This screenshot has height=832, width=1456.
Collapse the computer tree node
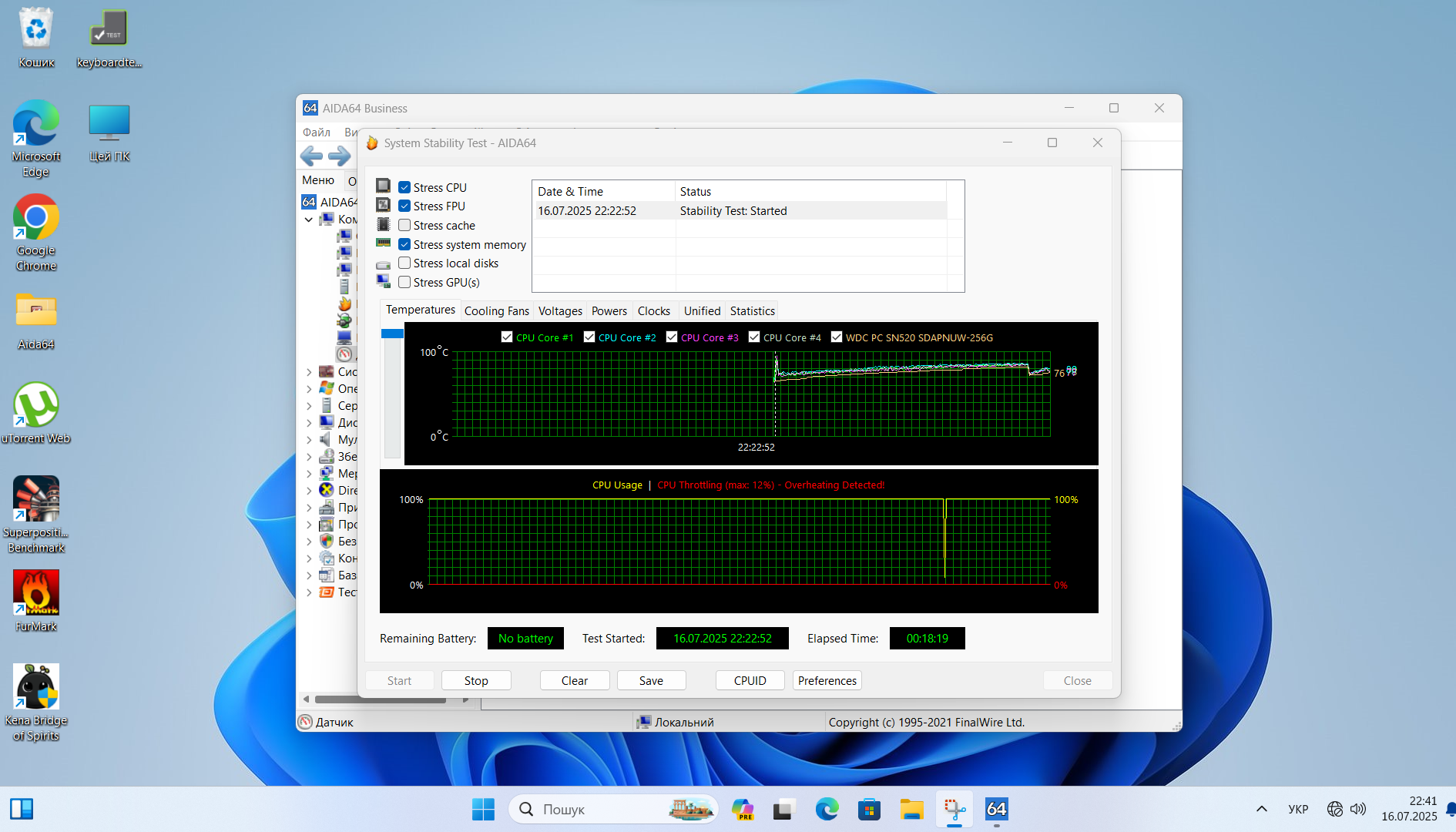click(x=309, y=220)
